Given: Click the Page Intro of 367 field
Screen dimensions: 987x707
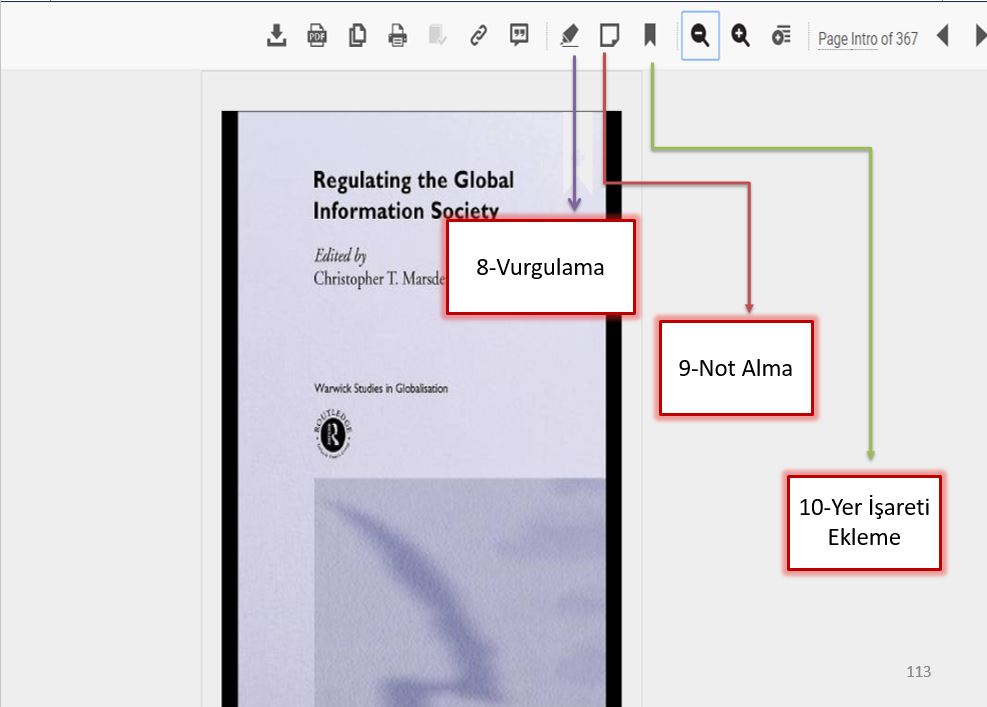Looking at the screenshot, I should point(867,39).
